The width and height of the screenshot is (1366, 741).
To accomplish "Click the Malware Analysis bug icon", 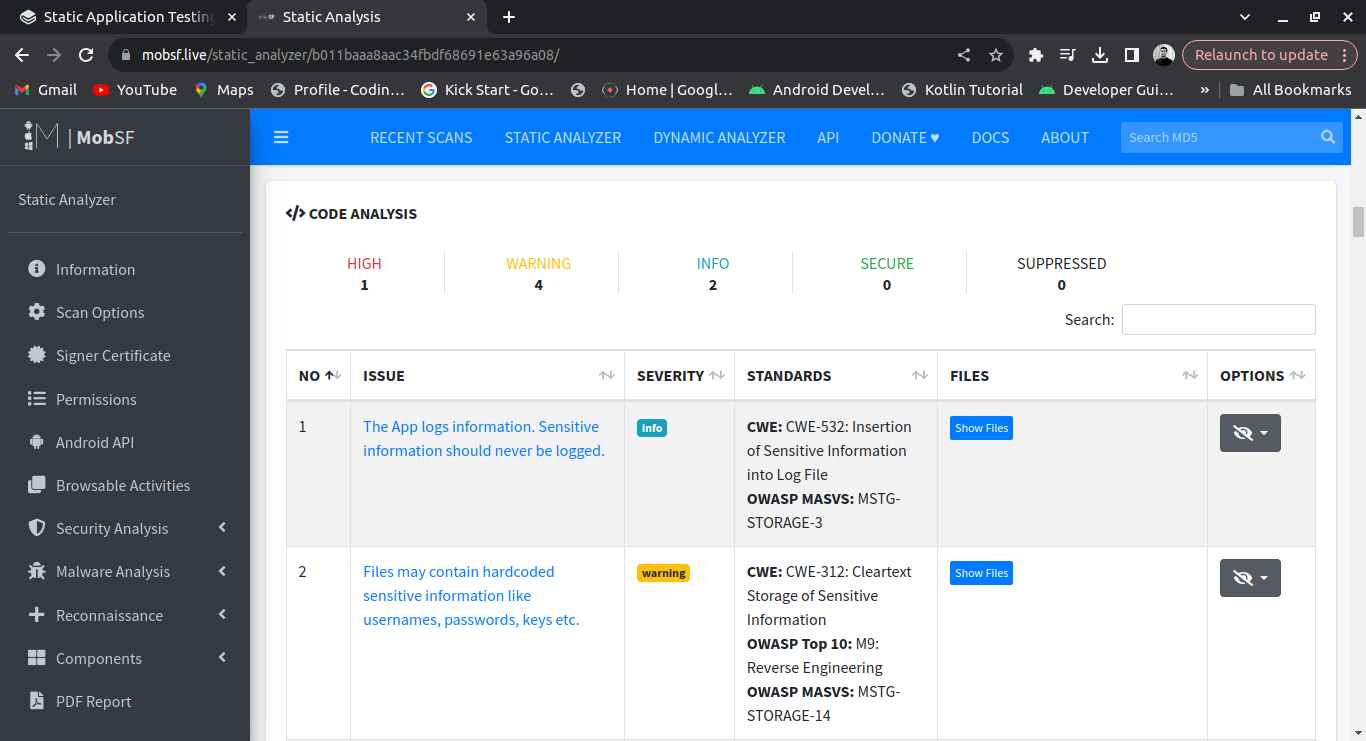I will 37,572.
